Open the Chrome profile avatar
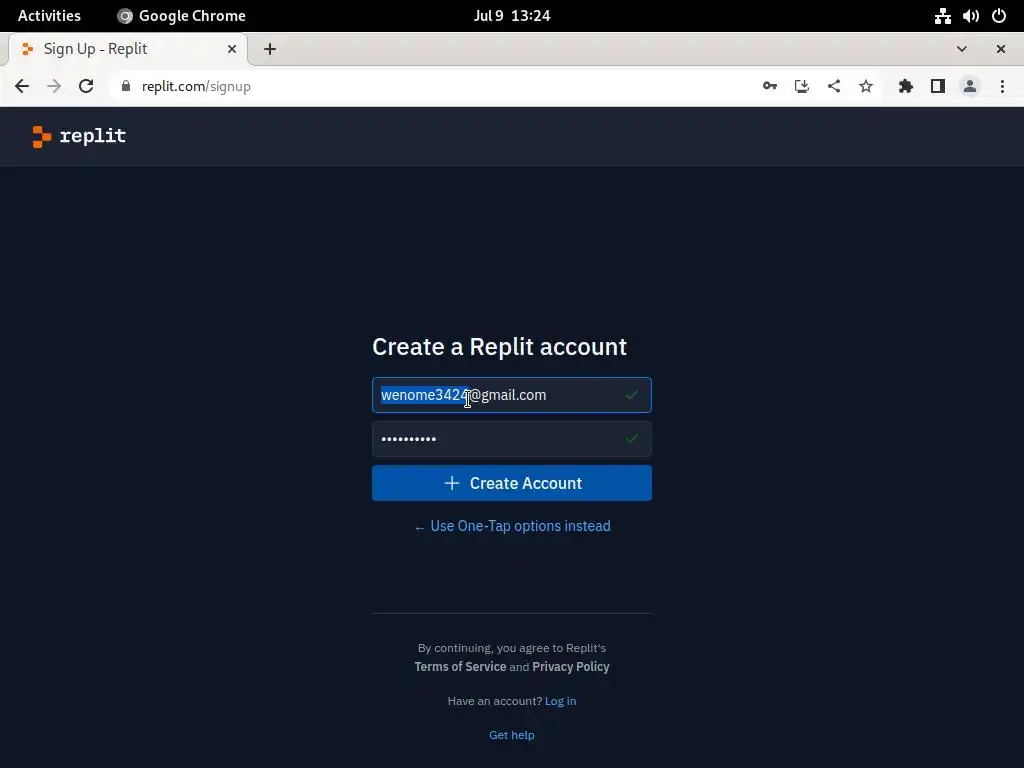The height and width of the screenshot is (768, 1024). (x=970, y=86)
